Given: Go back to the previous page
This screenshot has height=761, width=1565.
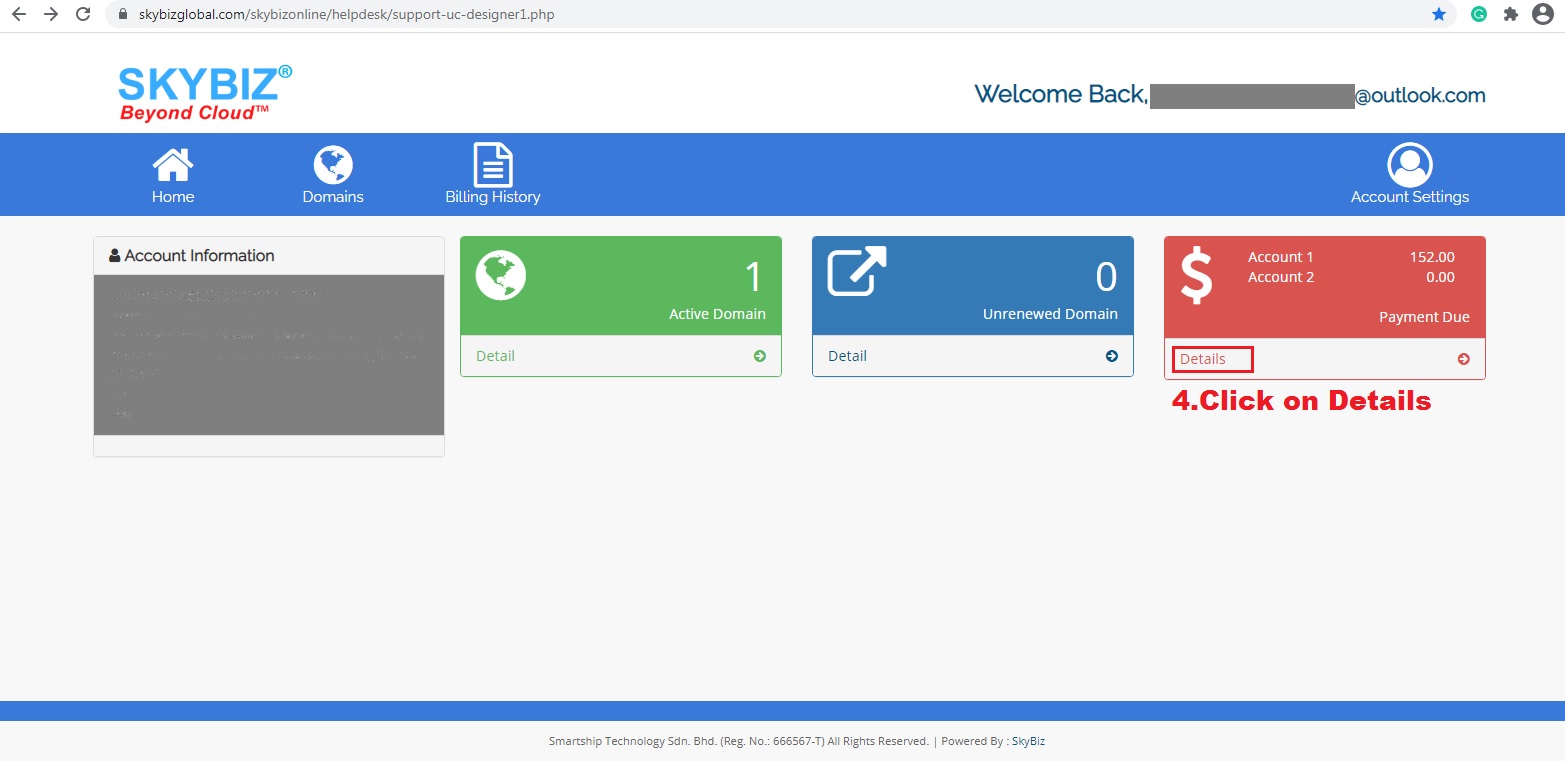Looking at the screenshot, I should [x=18, y=15].
